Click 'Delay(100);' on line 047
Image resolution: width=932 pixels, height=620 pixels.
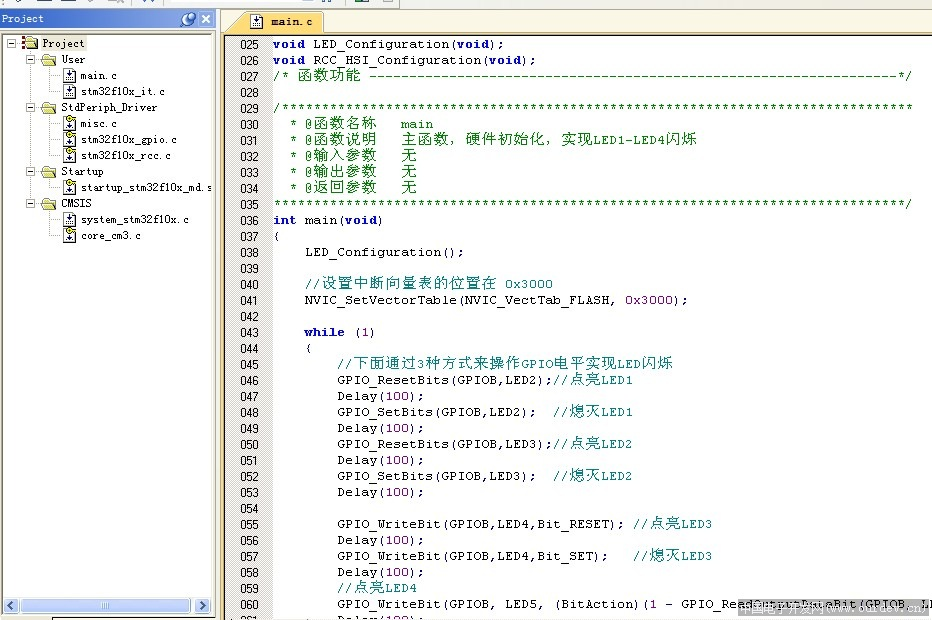tap(380, 396)
